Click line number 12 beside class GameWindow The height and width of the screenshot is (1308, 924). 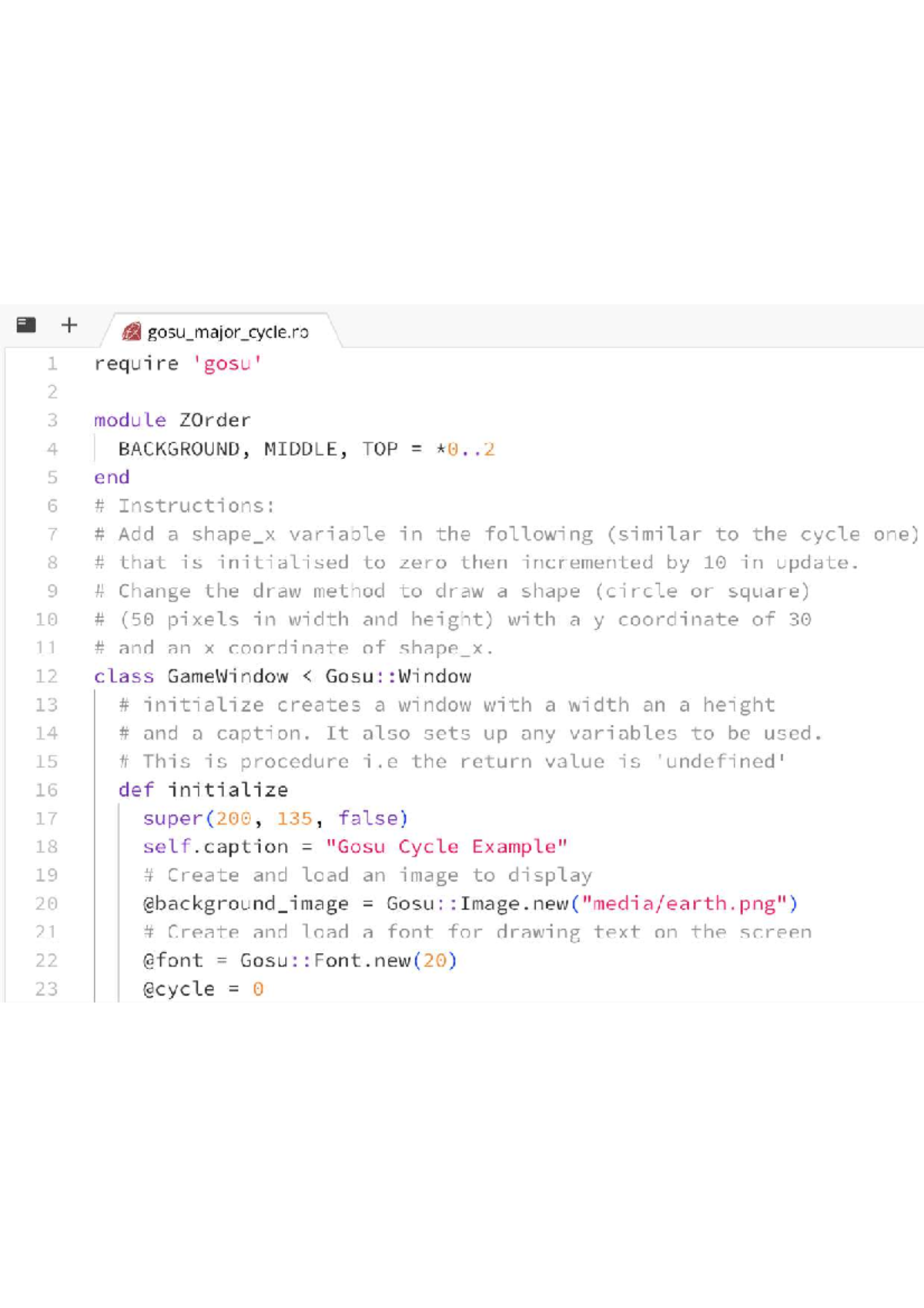coord(46,676)
